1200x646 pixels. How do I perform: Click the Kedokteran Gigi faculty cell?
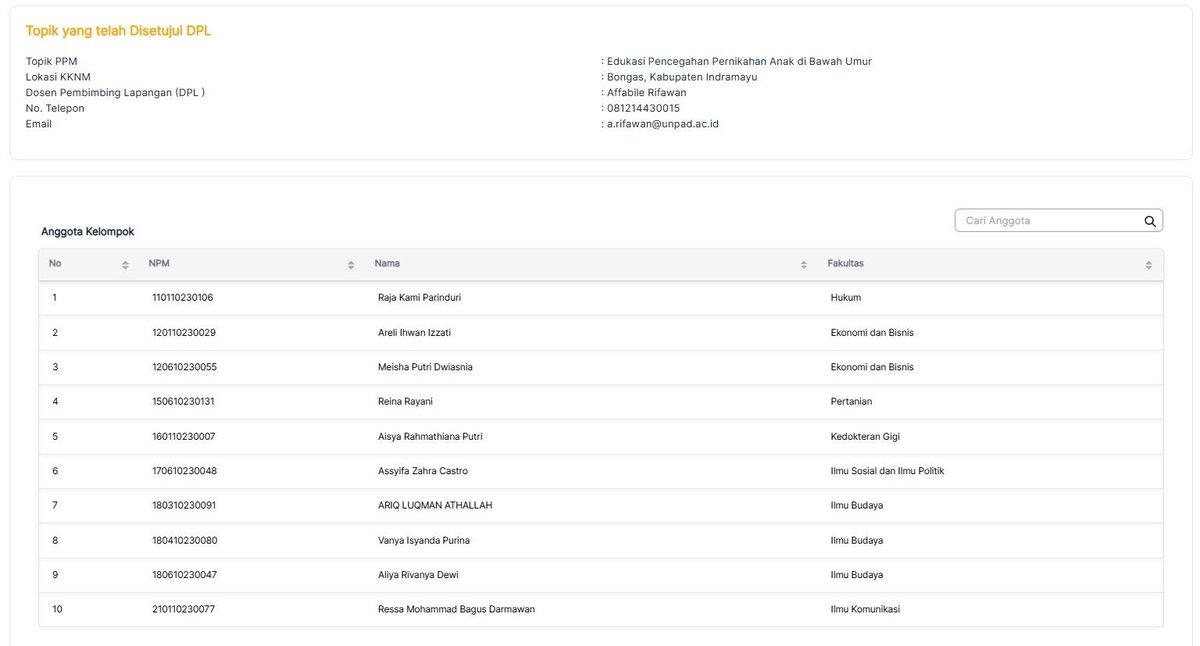click(x=865, y=437)
